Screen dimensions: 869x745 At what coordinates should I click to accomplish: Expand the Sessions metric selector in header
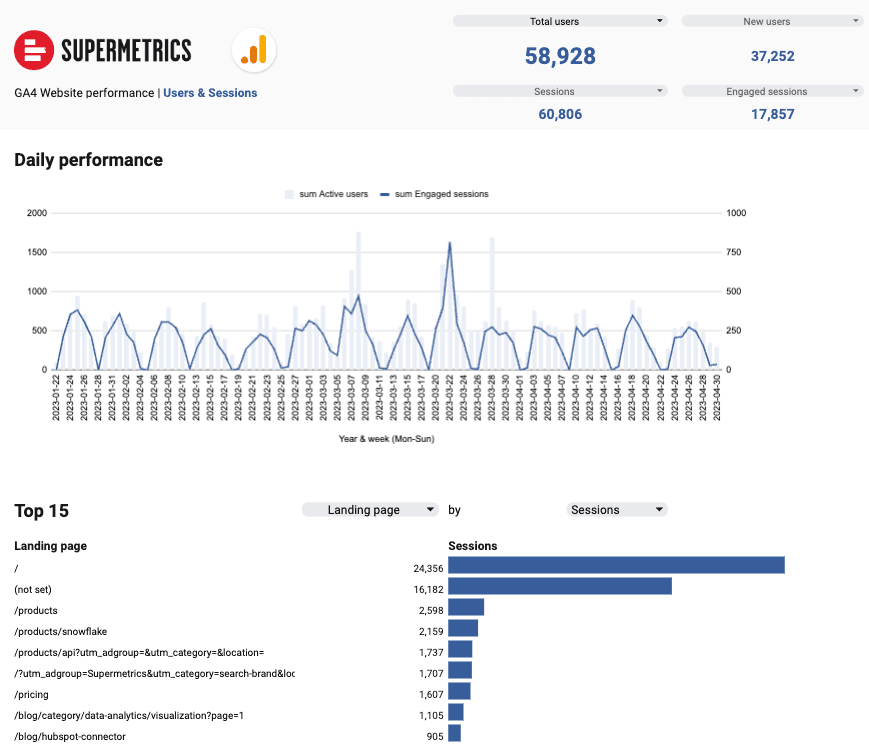[559, 91]
